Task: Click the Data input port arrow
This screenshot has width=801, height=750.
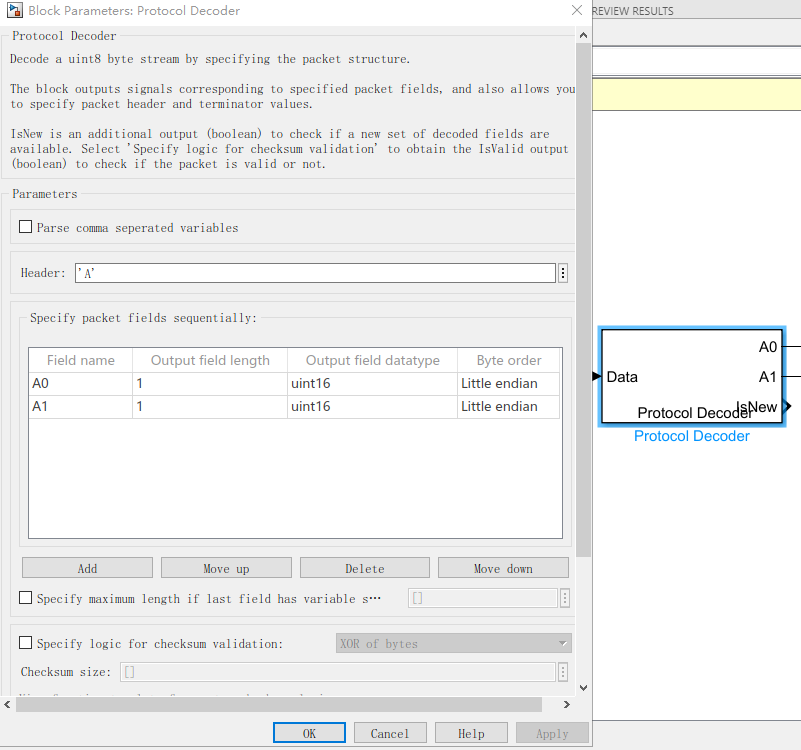Action: (x=597, y=377)
